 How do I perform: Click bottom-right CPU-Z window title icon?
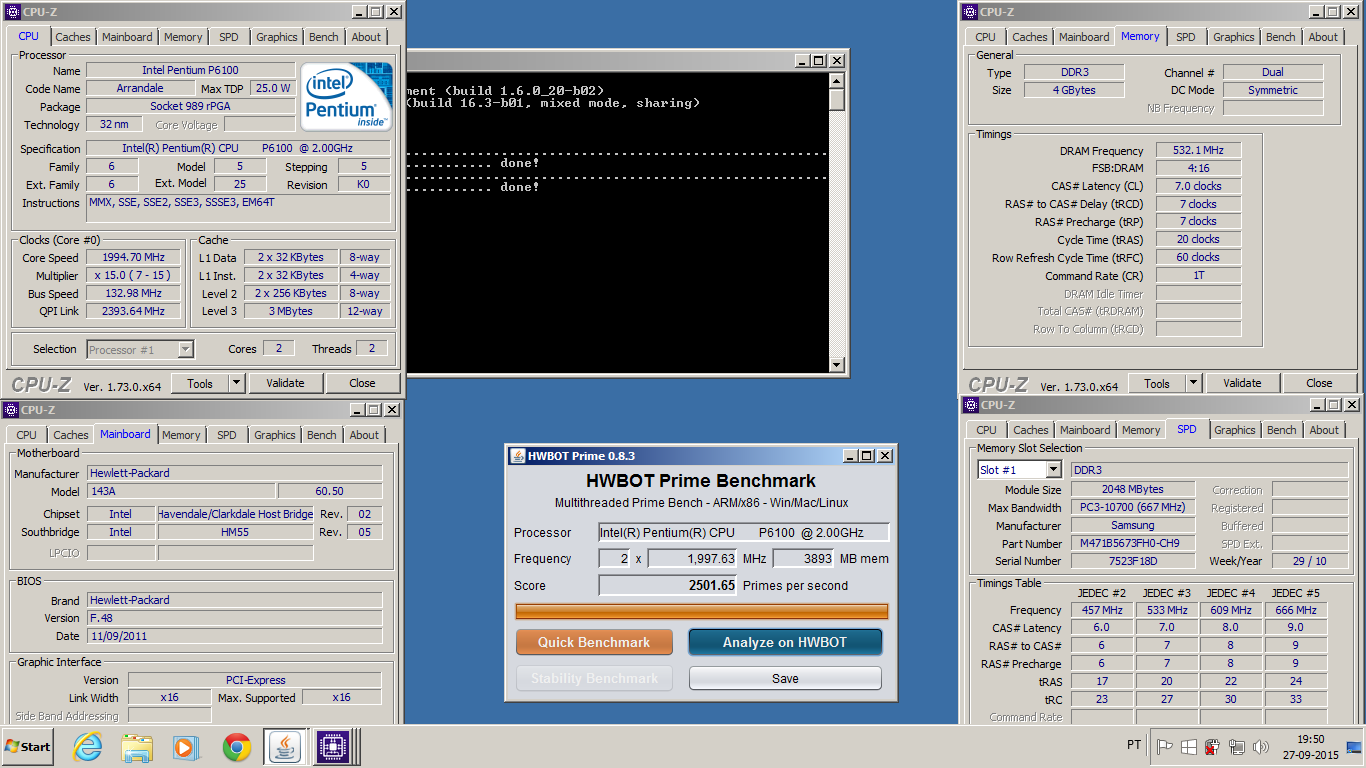pos(969,405)
